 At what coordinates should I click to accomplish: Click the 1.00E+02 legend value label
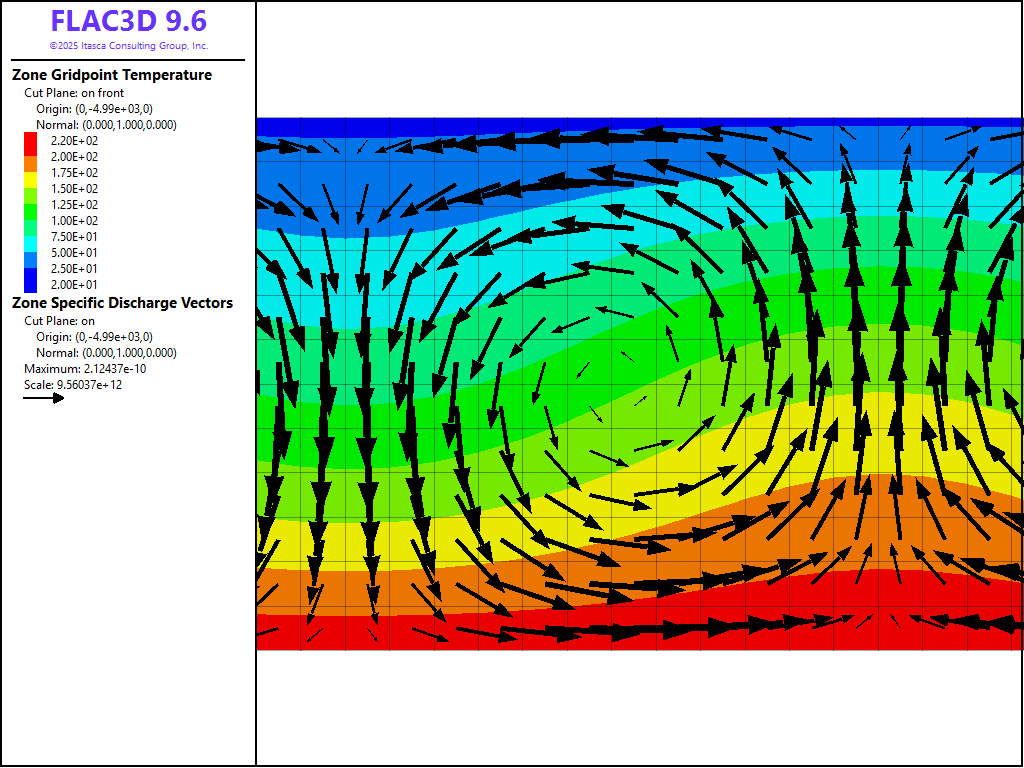pyautogui.click(x=74, y=221)
